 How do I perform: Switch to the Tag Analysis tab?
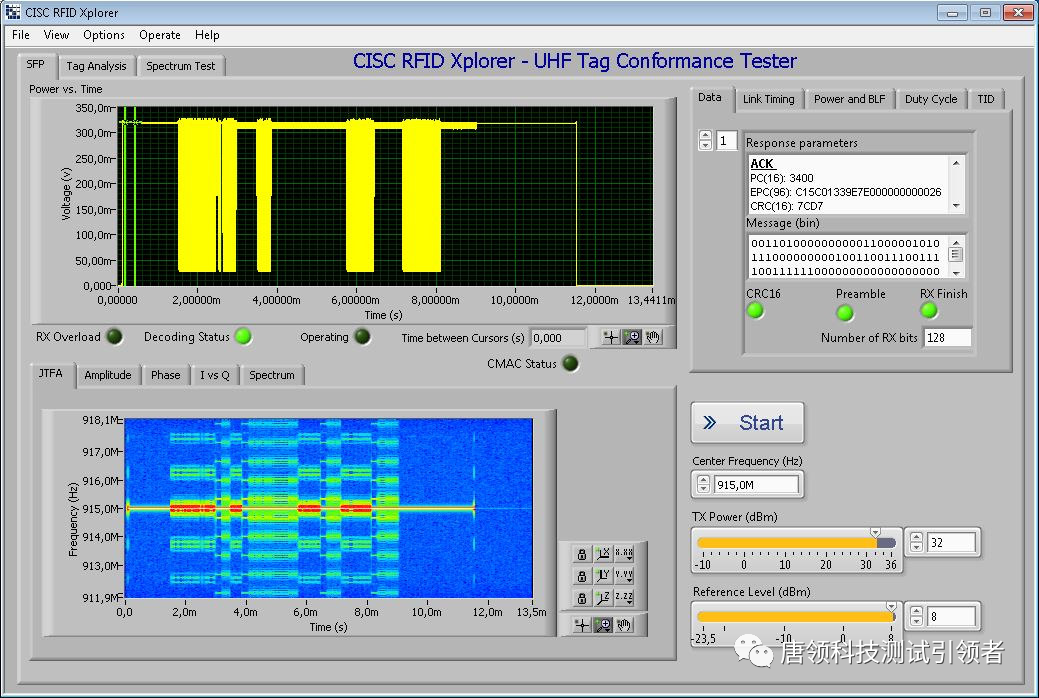(96, 66)
